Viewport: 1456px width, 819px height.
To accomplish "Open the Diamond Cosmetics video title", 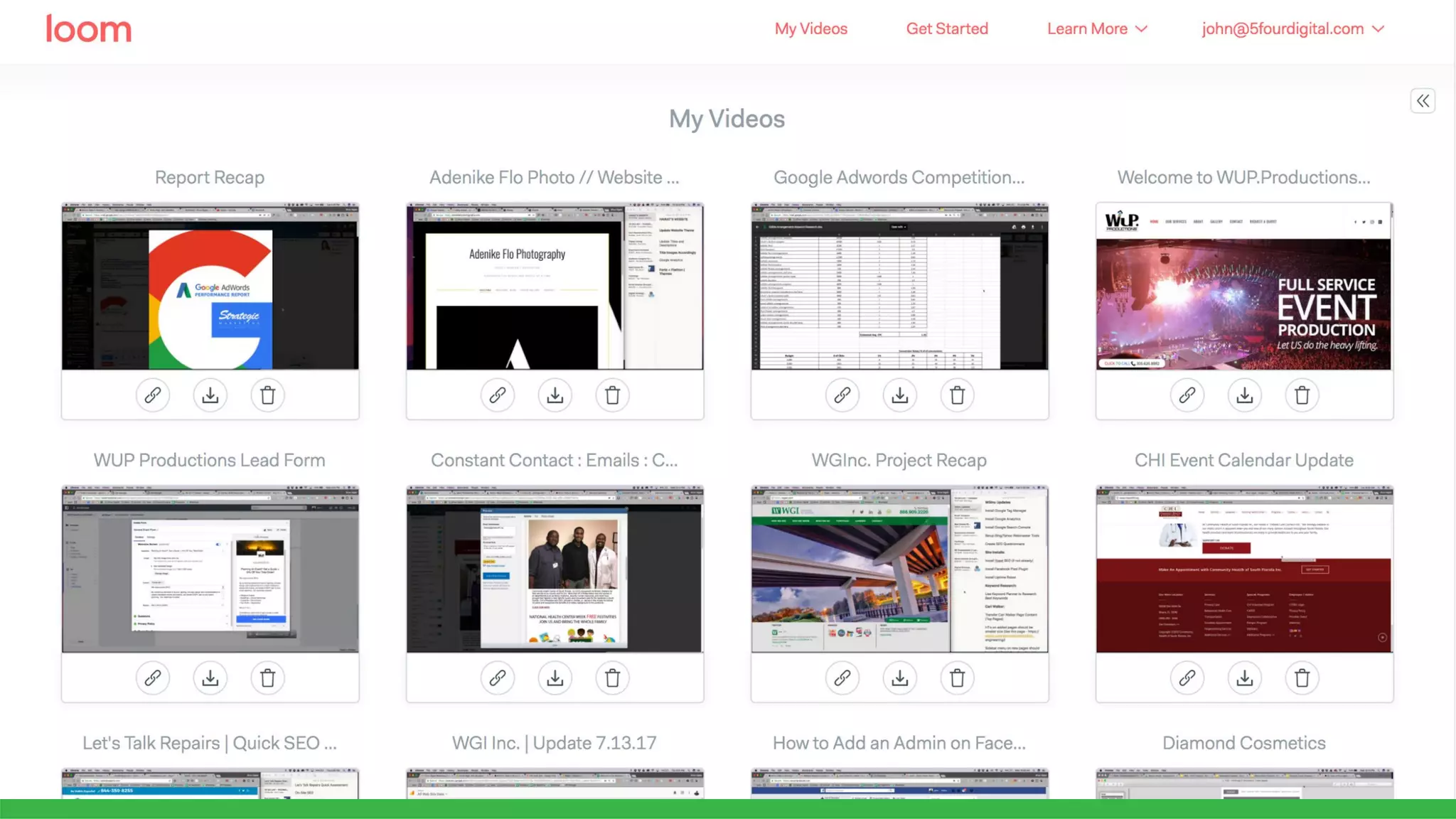I will pos(1244,743).
